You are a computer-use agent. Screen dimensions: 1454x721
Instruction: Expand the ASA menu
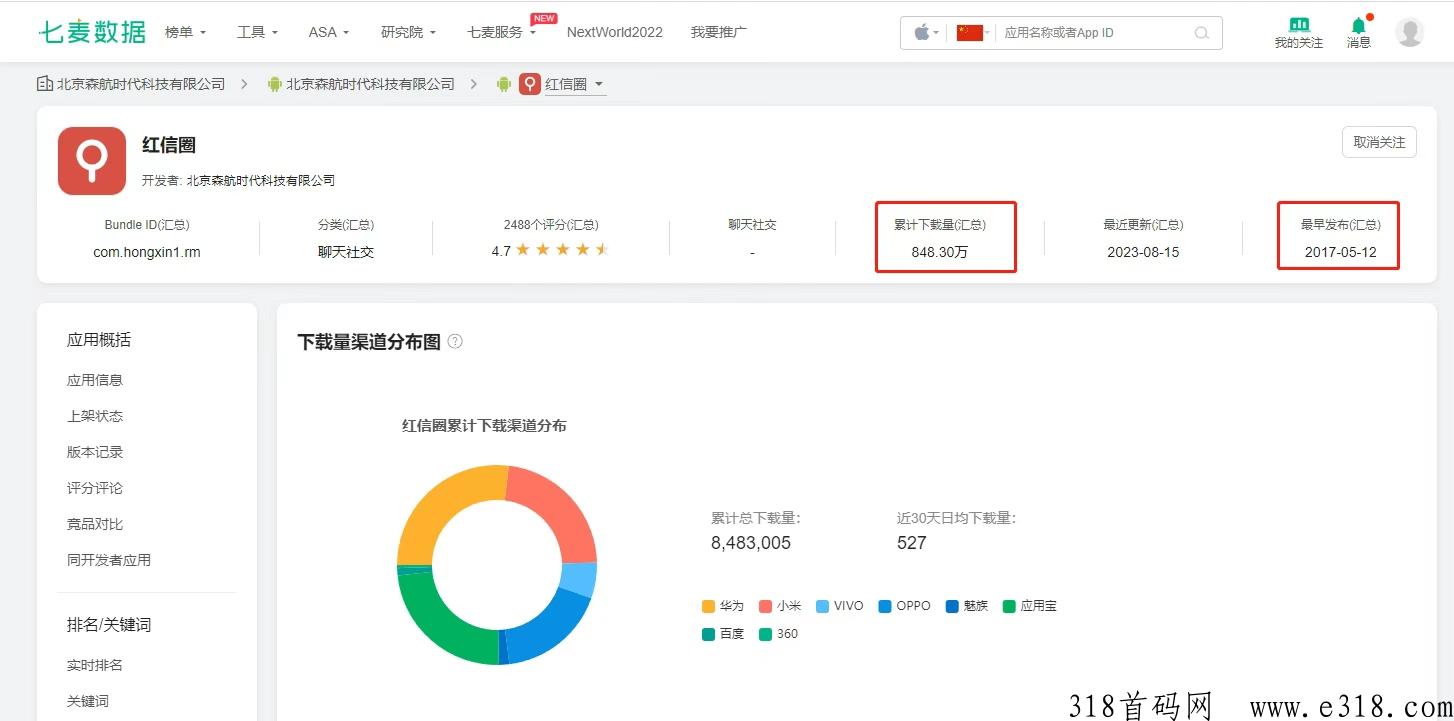(x=329, y=32)
